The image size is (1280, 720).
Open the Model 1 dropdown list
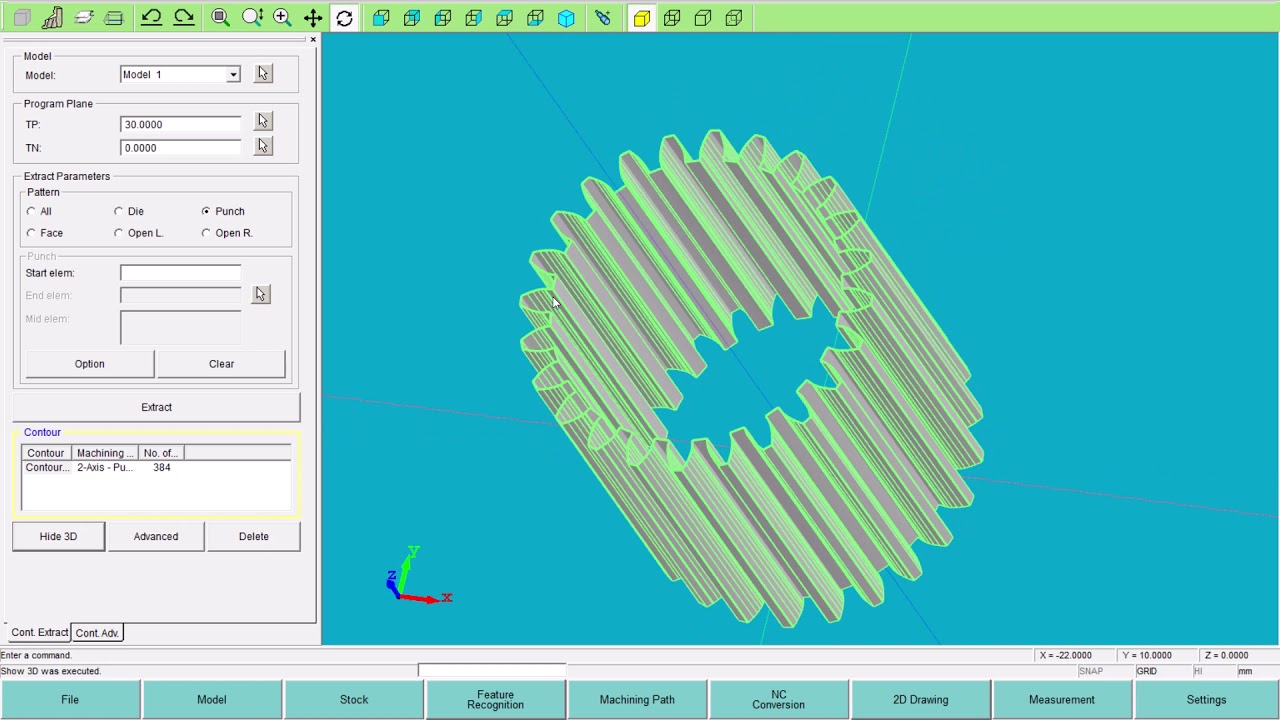point(233,75)
